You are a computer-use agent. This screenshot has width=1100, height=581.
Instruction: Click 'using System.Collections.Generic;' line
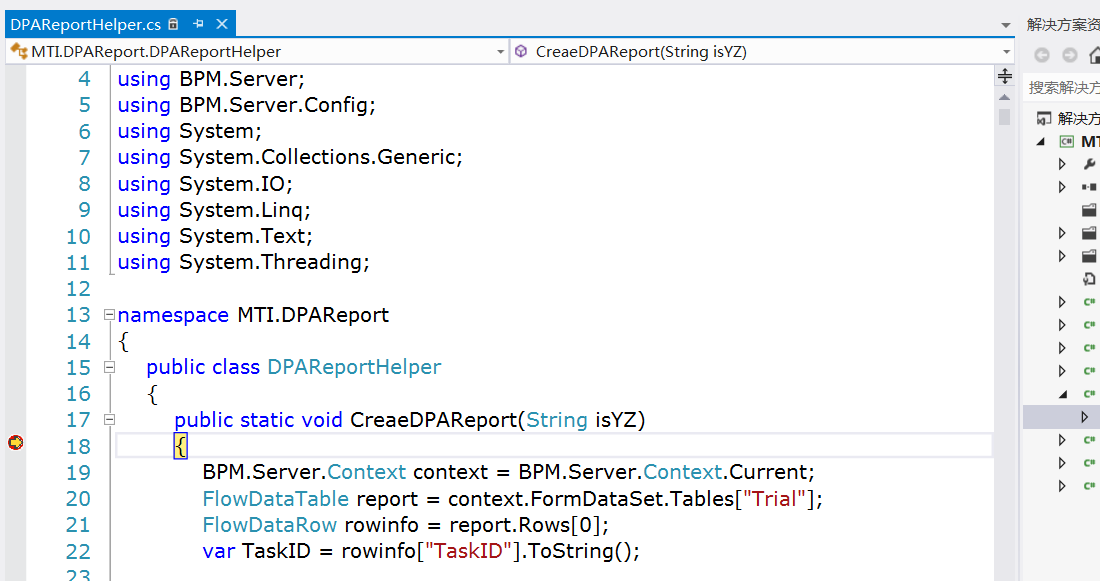[290, 157]
